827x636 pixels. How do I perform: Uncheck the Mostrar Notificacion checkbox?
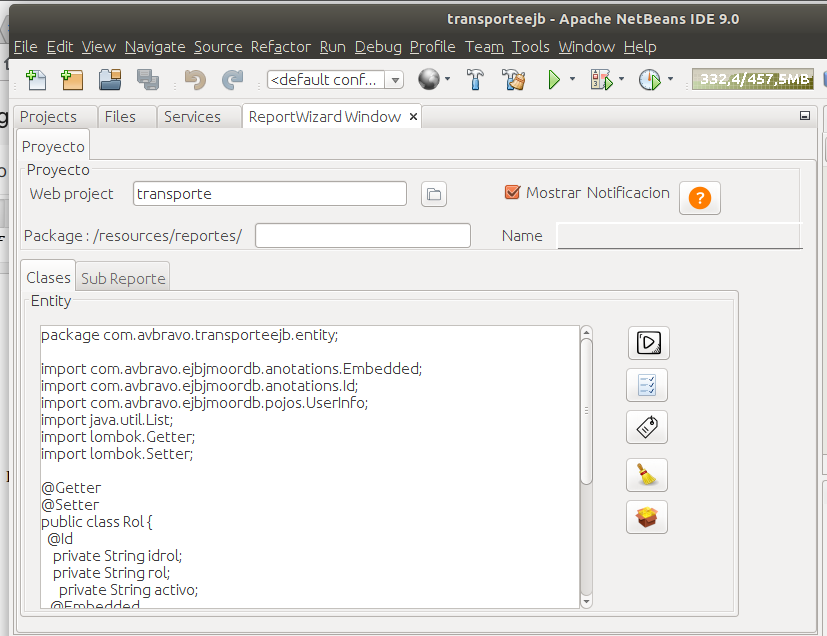click(513, 193)
